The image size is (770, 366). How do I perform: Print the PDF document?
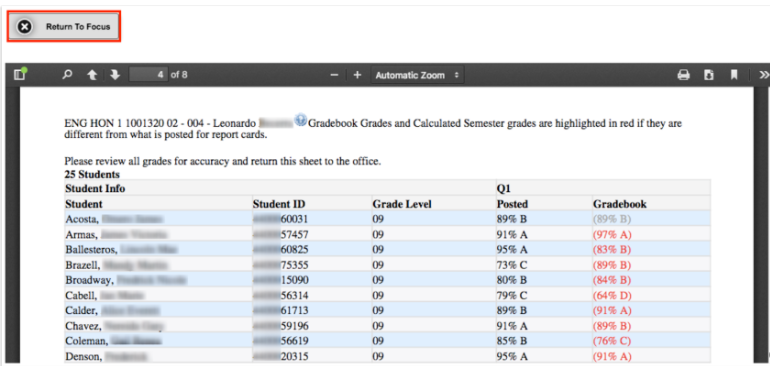point(683,75)
